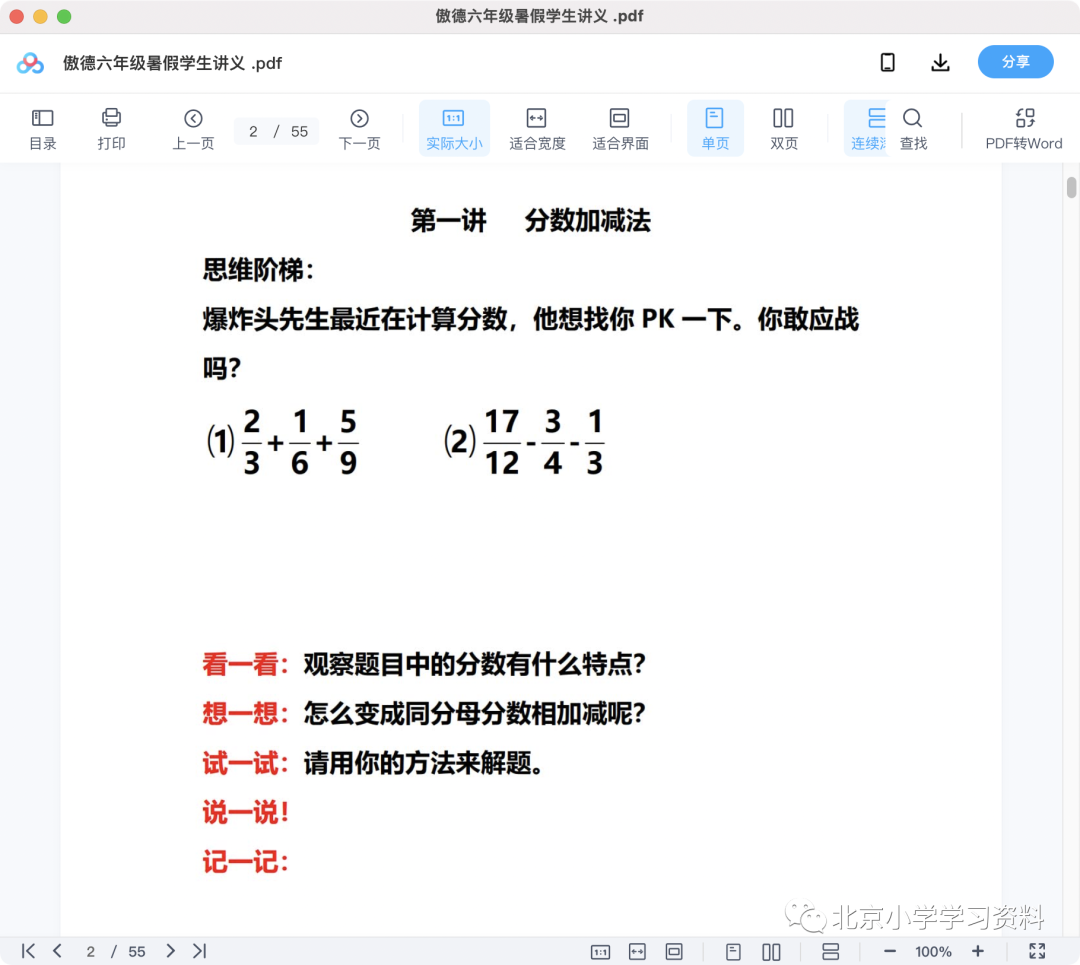This screenshot has width=1080, height=965.
Task: Click the Baidu cloud logo icon
Action: pos(30,63)
